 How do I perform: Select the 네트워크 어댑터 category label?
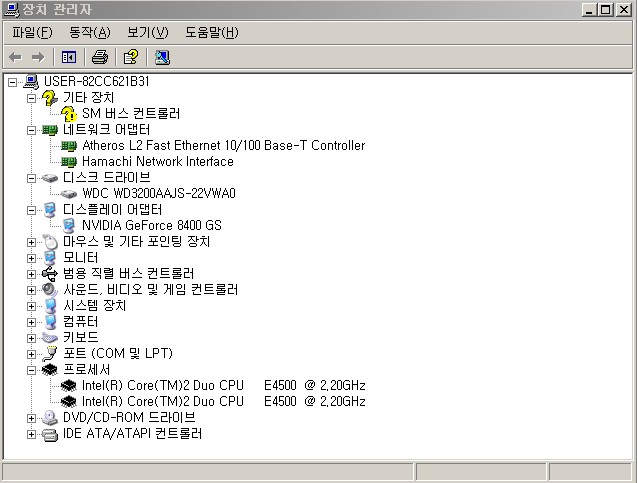106,130
